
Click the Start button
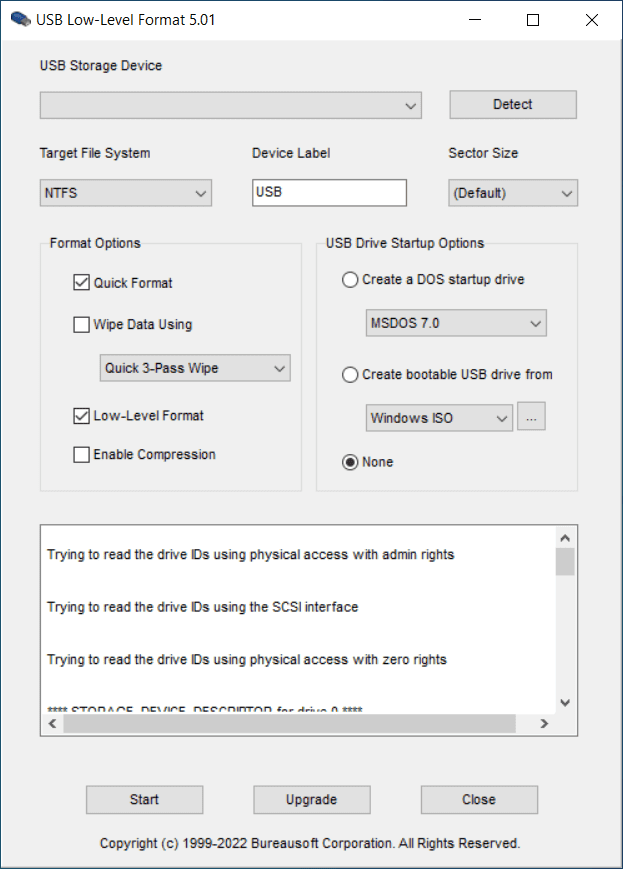pyautogui.click(x=144, y=800)
